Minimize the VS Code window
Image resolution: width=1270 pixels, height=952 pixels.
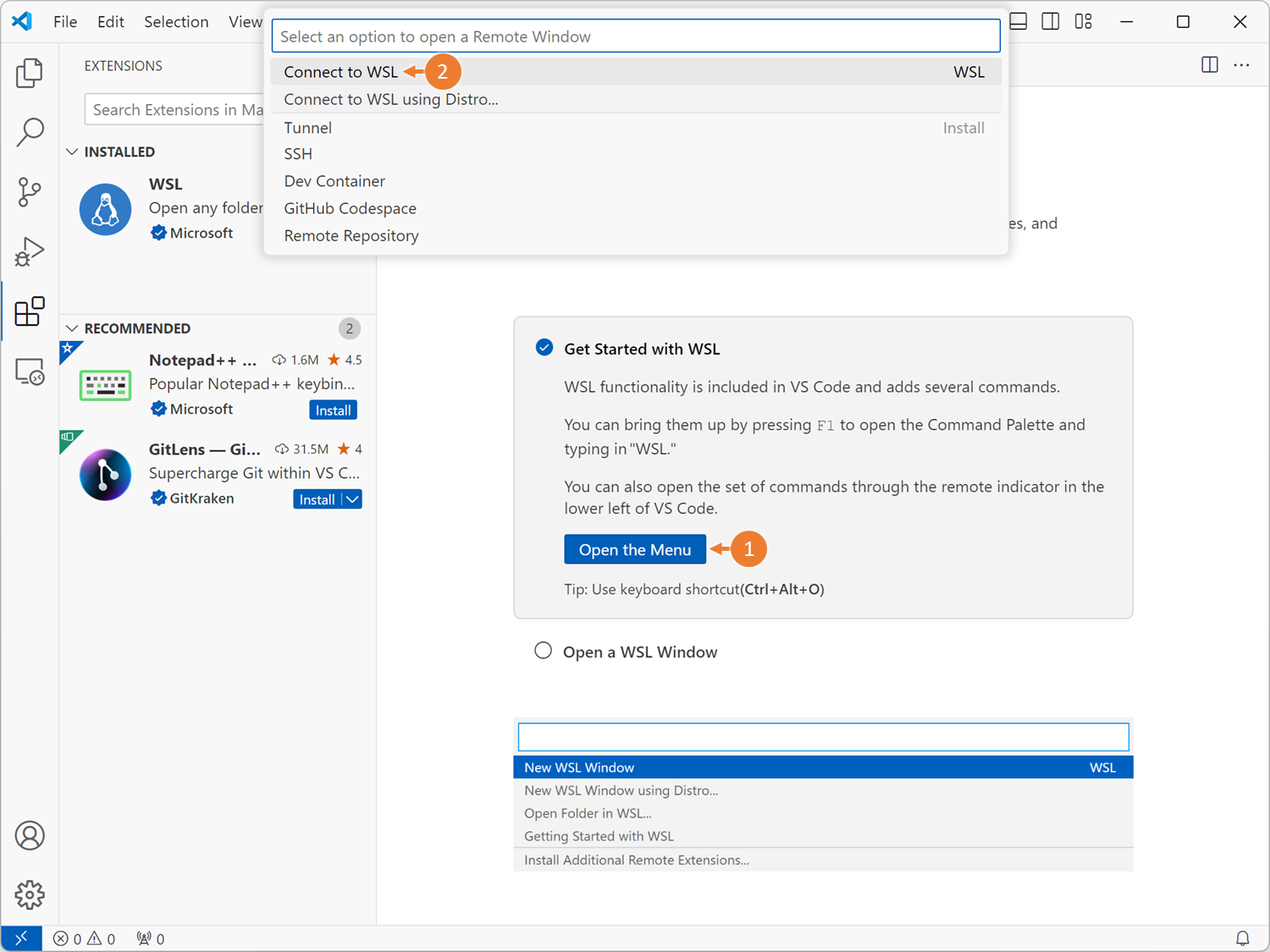pyautogui.click(x=1127, y=22)
